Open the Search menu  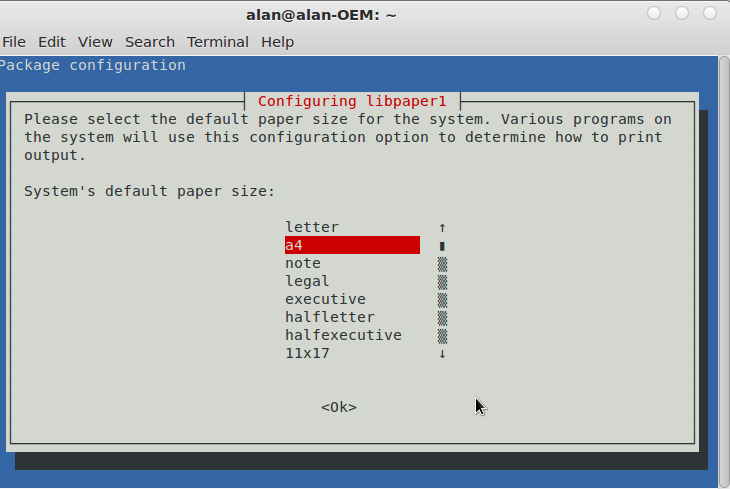coord(149,42)
